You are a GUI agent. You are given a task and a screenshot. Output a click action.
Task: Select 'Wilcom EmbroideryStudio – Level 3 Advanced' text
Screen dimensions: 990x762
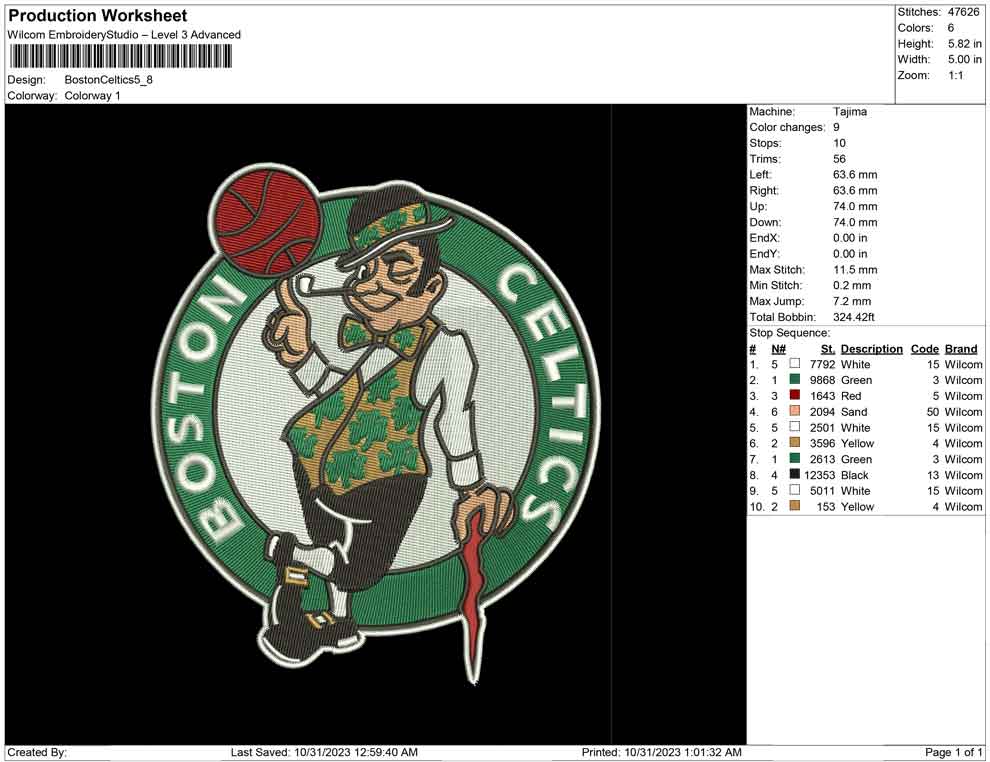tap(124, 35)
